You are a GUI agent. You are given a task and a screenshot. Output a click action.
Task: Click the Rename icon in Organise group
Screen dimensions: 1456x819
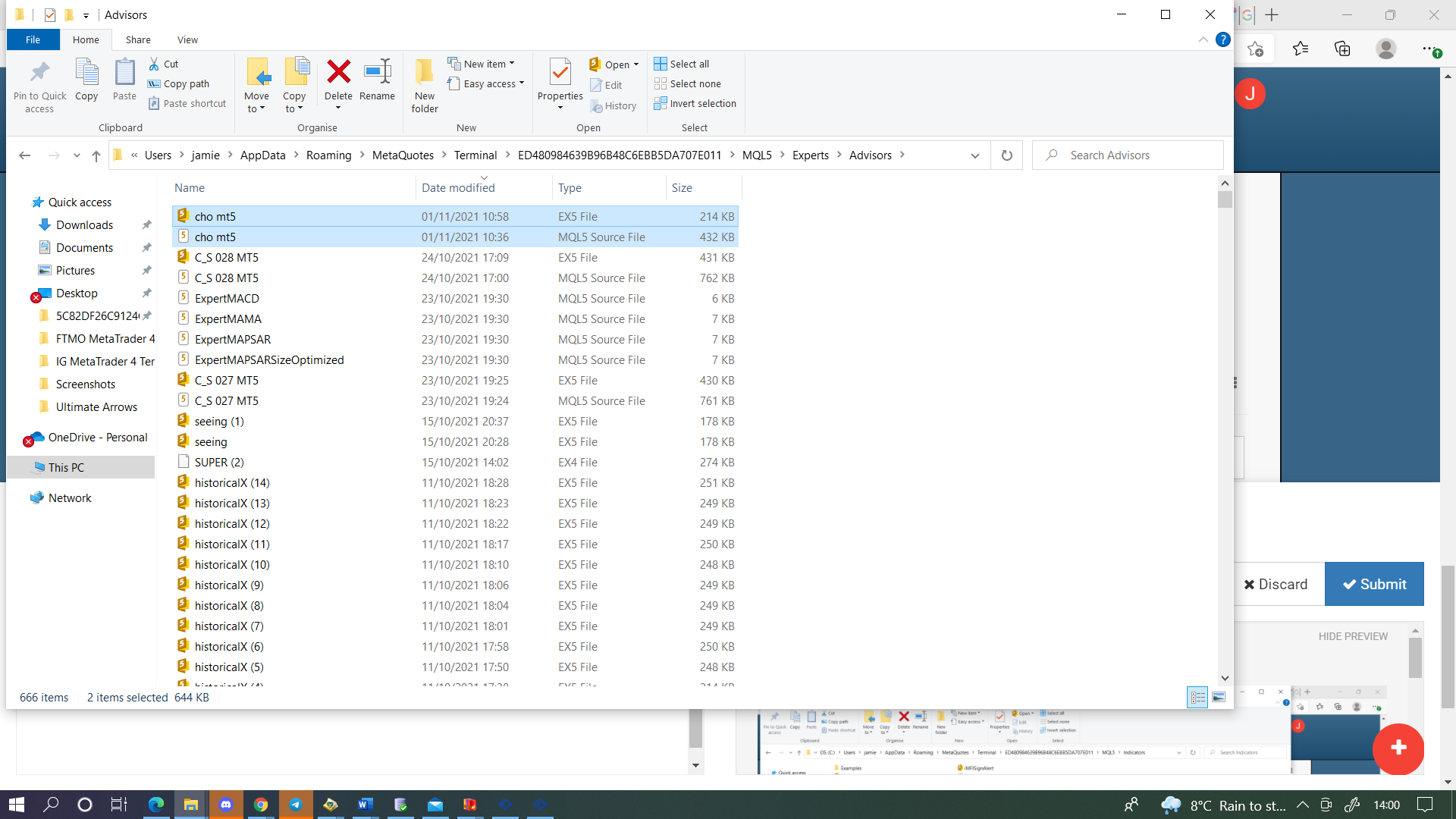click(377, 73)
